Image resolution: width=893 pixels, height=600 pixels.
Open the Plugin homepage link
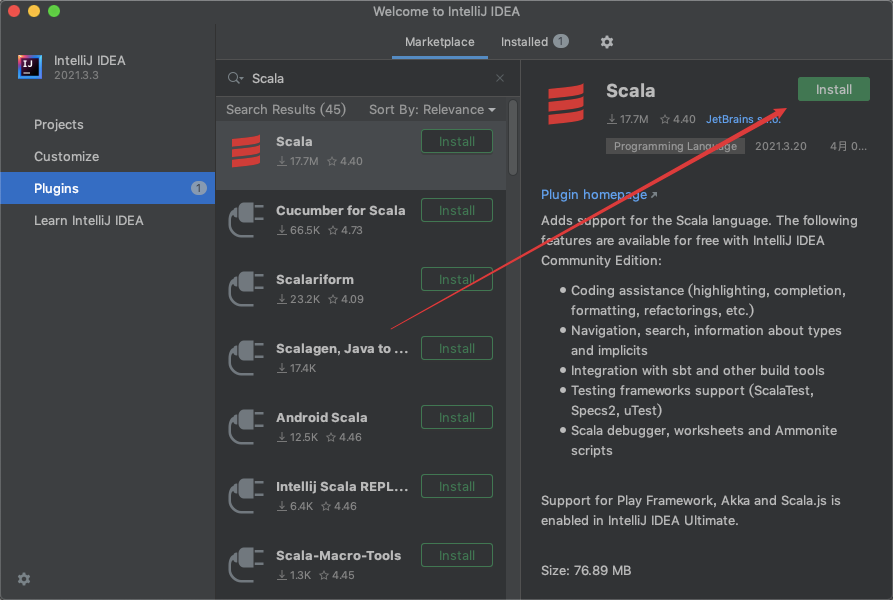[593, 194]
